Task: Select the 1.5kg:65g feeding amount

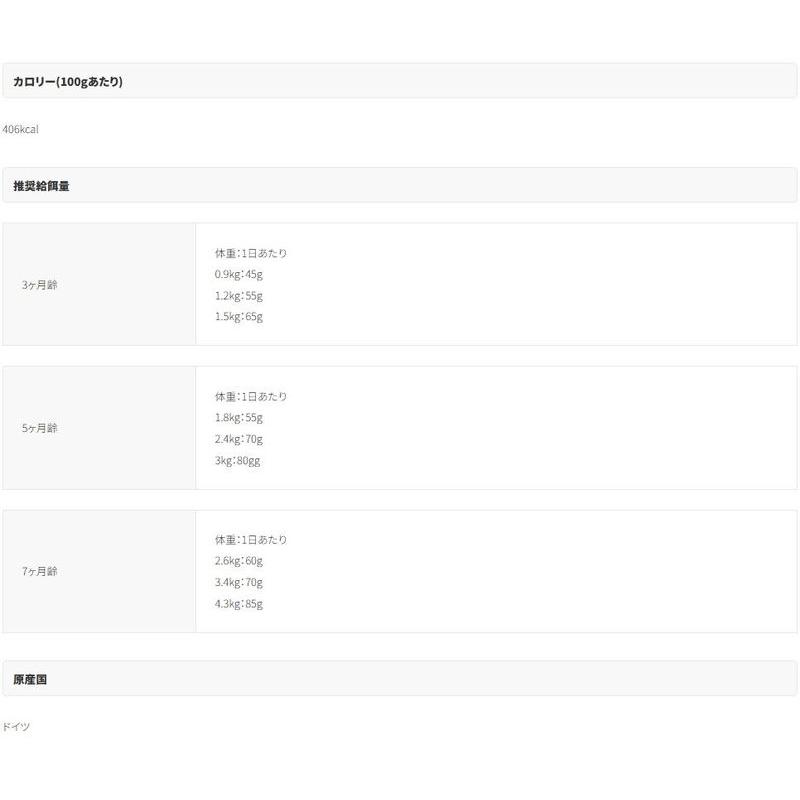Action: (239, 317)
